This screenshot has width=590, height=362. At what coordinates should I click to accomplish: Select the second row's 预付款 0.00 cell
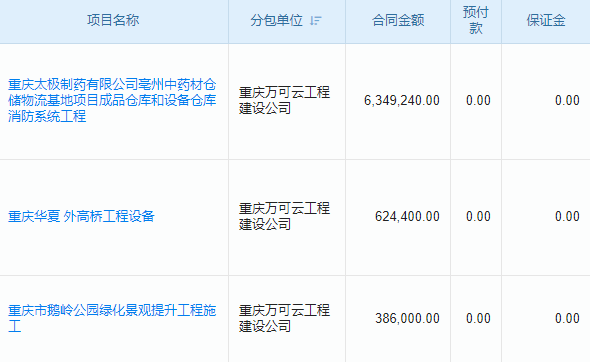[478, 216]
